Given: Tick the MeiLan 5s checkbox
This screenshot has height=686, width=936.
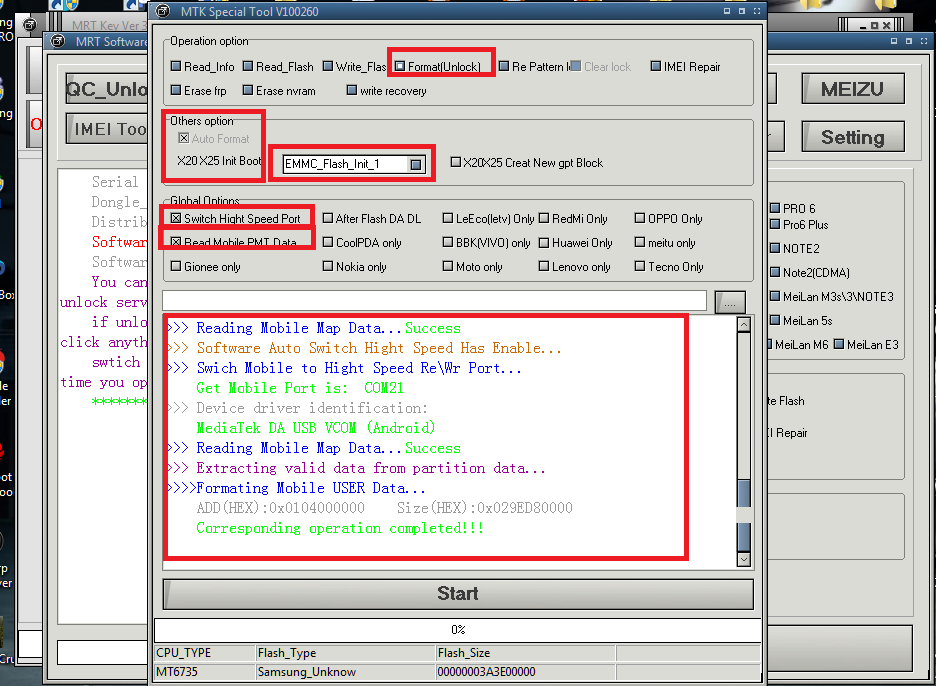Looking at the screenshot, I should point(775,320).
